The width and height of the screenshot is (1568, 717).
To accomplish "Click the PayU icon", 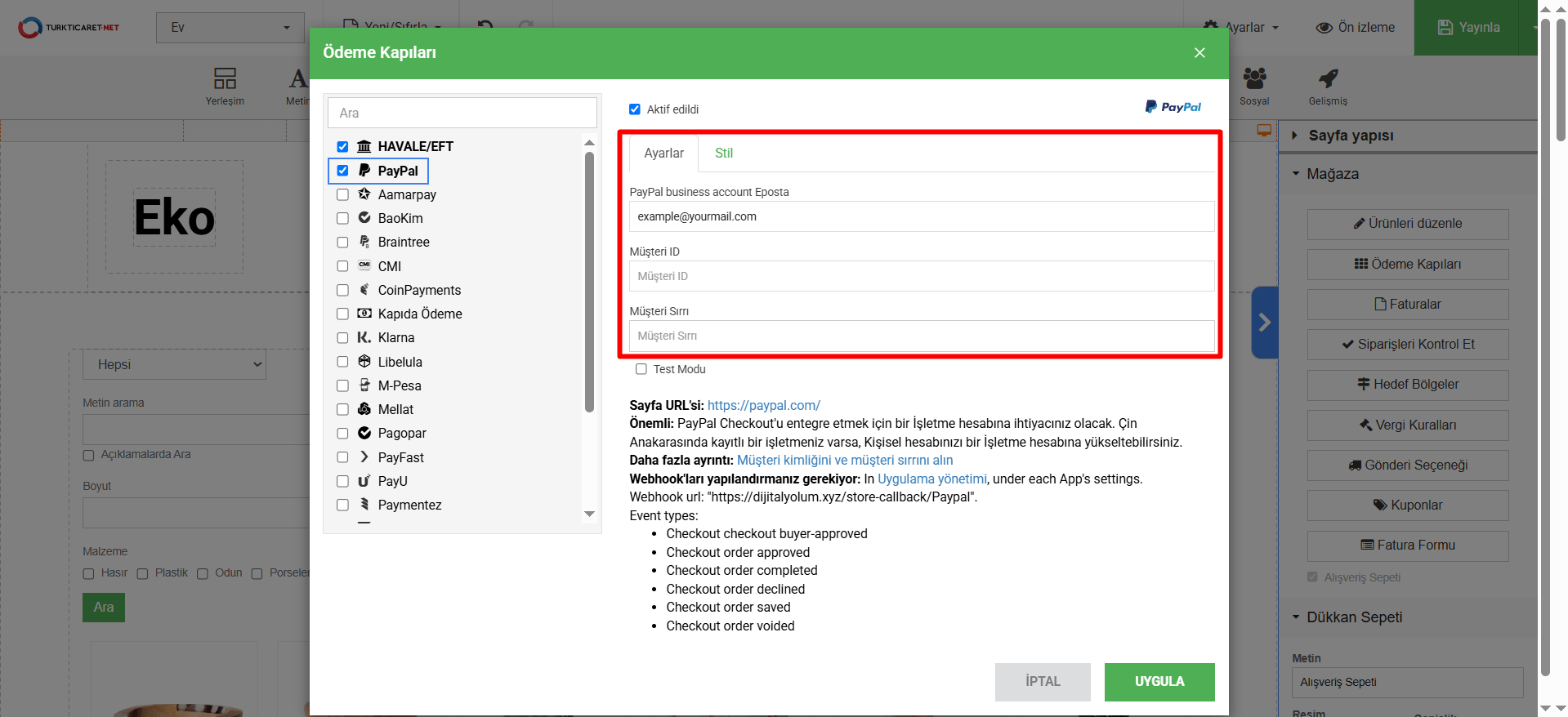I will point(364,481).
